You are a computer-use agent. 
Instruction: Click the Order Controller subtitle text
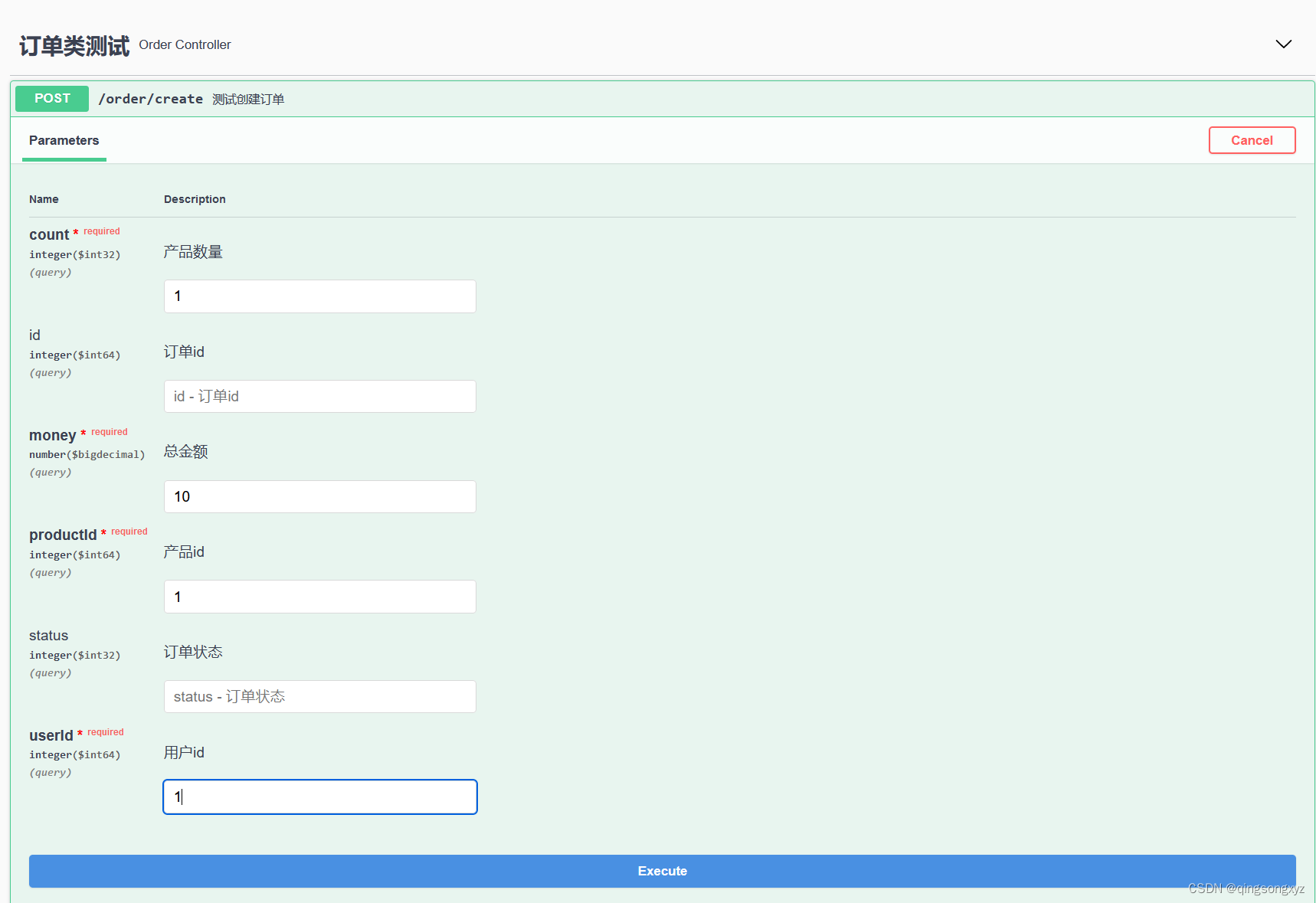(185, 44)
